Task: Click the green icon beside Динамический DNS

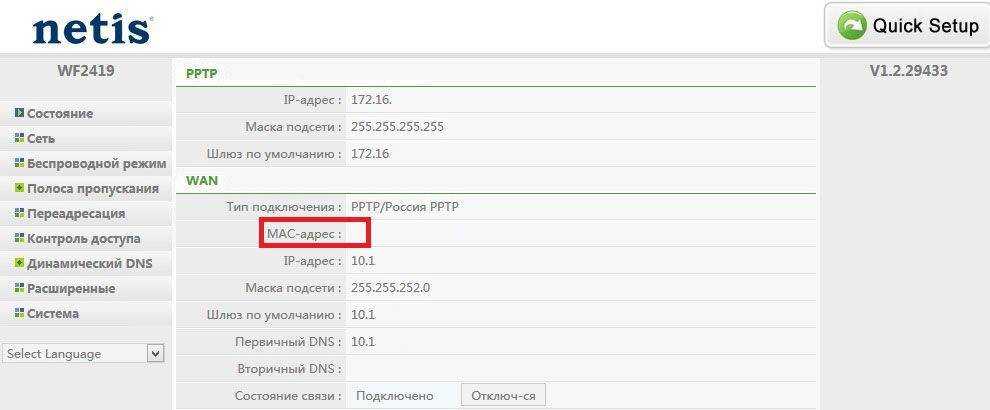Action: click(19, 263)
